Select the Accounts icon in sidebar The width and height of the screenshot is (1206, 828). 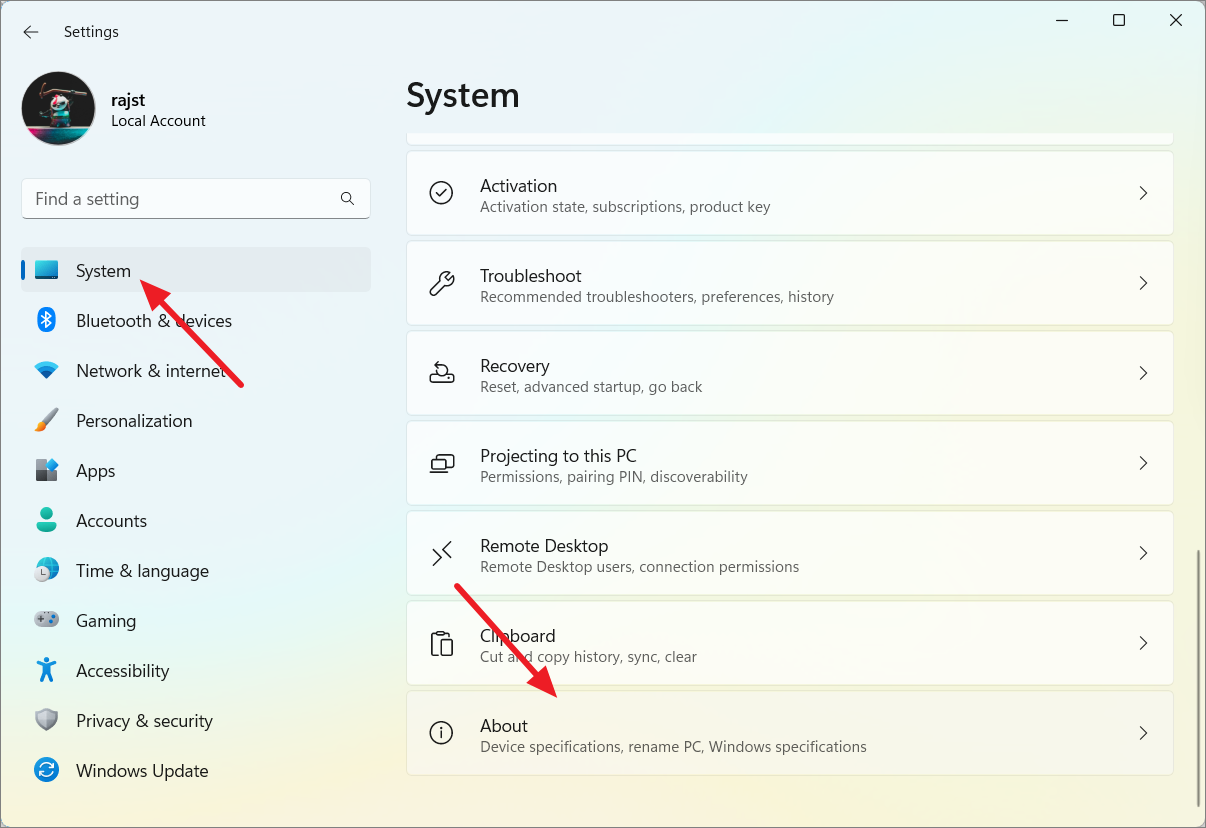coord(47,520)
